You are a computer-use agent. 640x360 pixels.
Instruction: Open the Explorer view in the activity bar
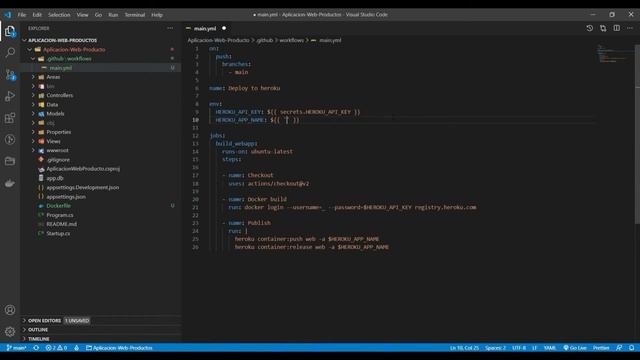[x=10, y=31]
